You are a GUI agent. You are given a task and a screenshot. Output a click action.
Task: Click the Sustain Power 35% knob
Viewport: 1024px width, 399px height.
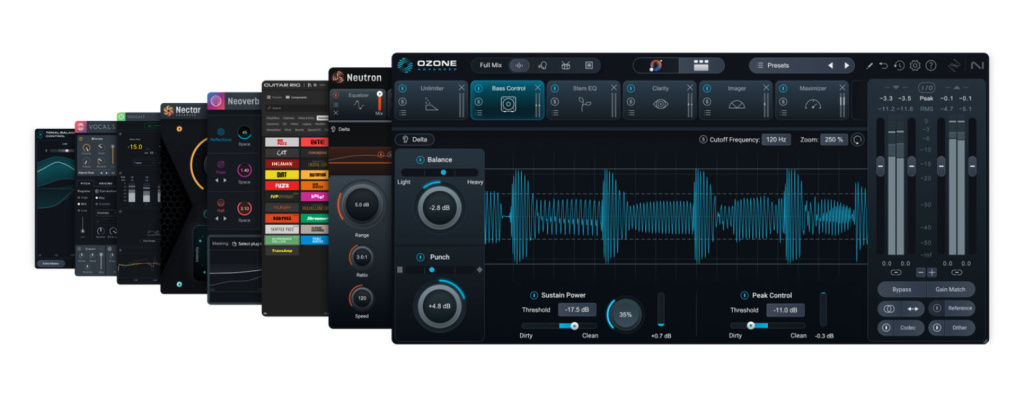(625, 315)
